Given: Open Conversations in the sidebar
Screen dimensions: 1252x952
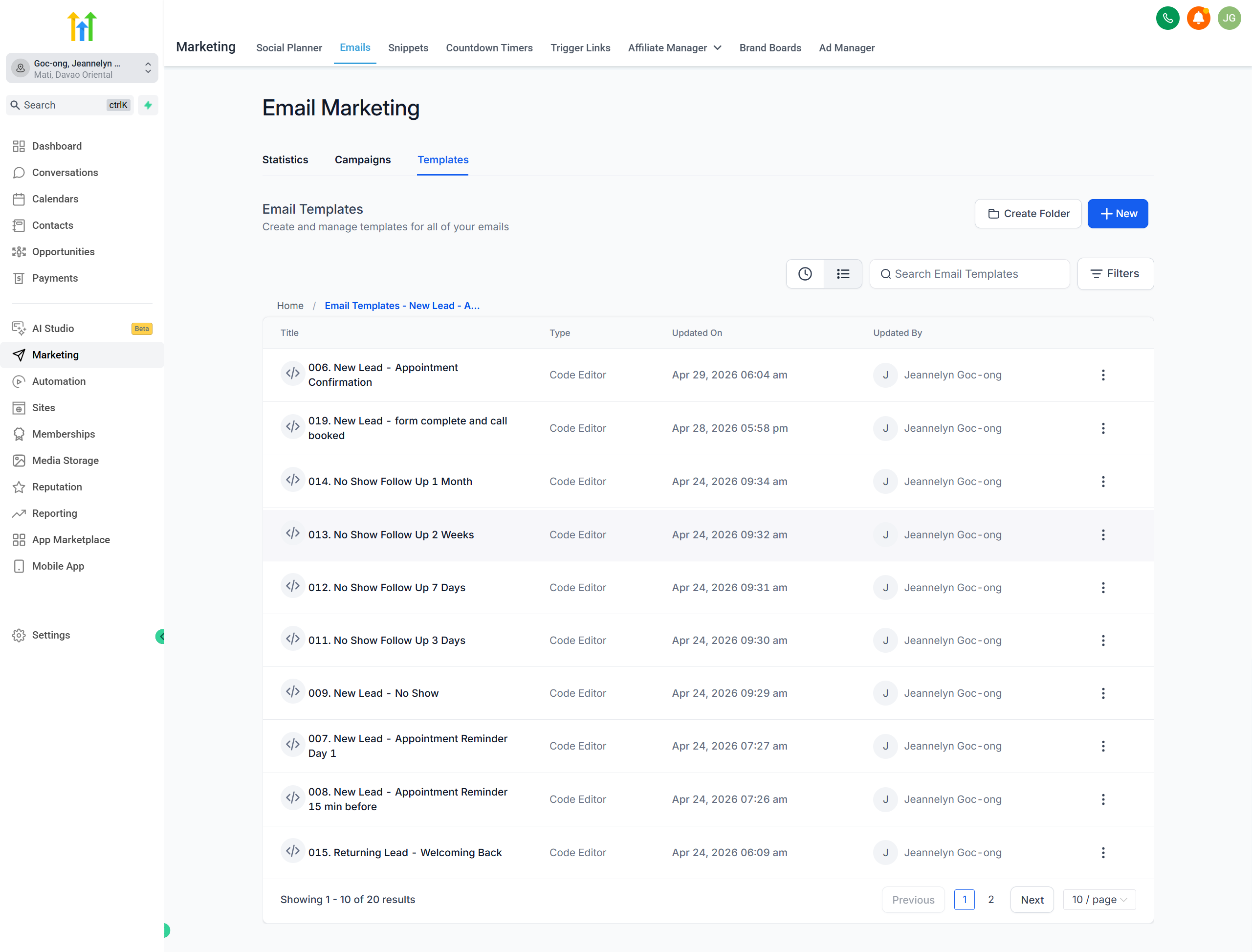Looking at the screenshot, I should [x=82, y=172].
